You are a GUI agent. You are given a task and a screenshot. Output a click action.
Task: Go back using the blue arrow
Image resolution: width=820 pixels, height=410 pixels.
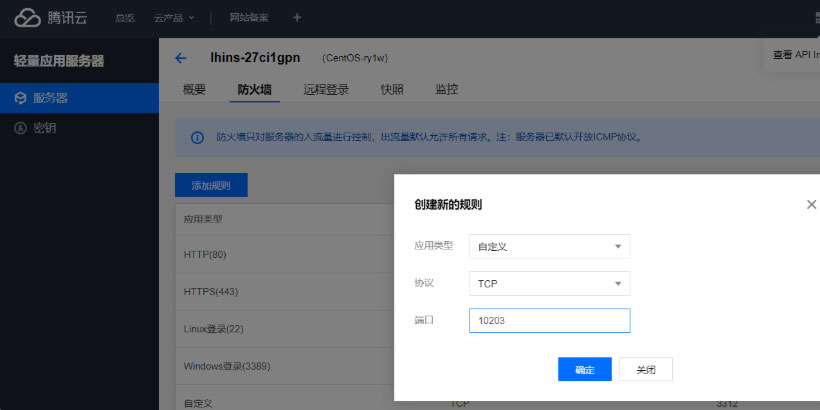(x=180, y=58)
